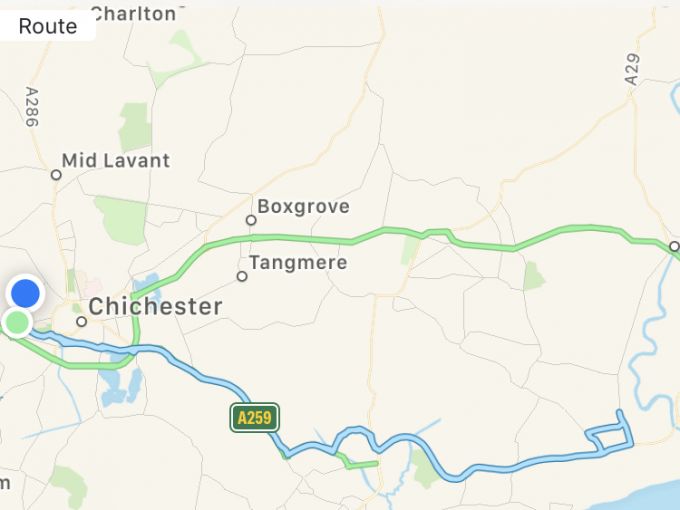Click the town marker at the route's east end
This screenshot has height=510, width=680.
(674, 246)
